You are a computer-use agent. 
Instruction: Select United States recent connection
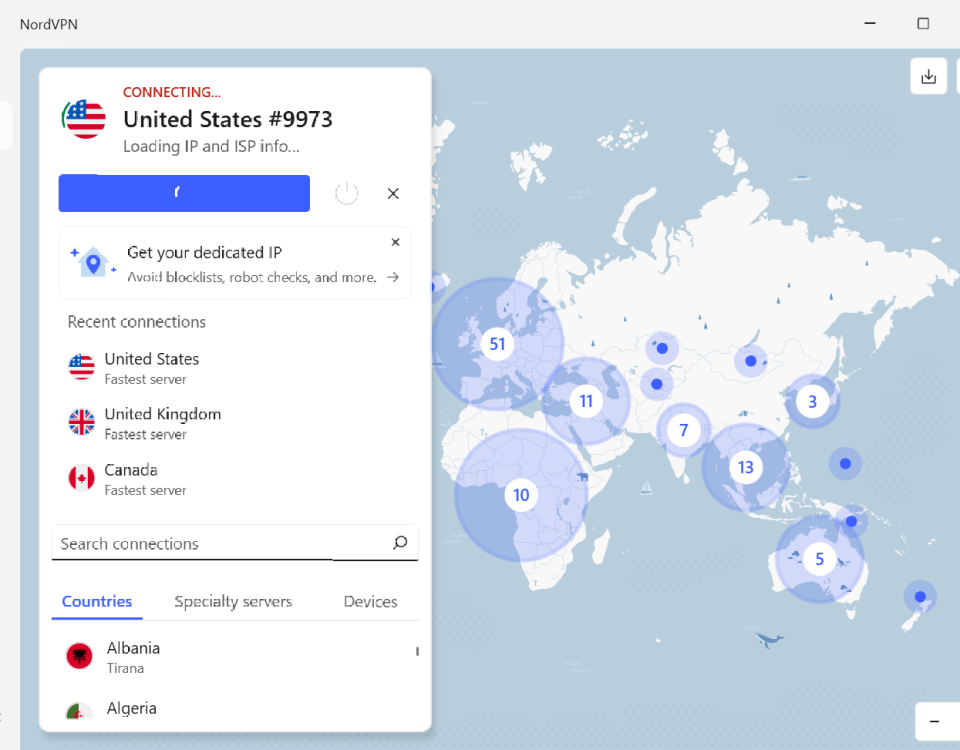tap(151, 367)
